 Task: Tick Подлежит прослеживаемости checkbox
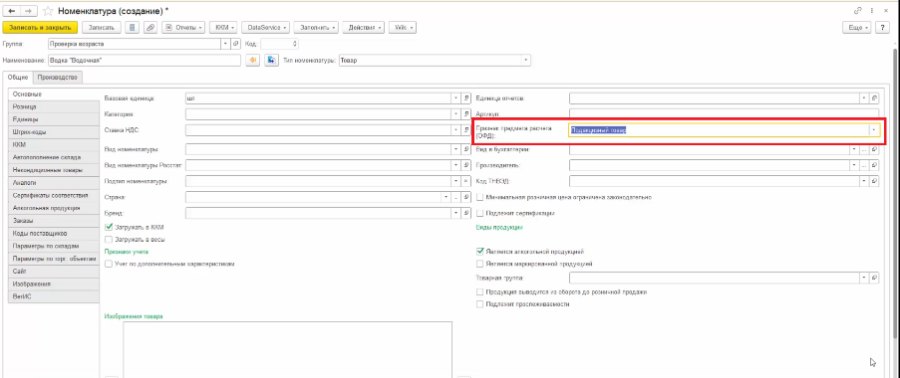[480, 305]
